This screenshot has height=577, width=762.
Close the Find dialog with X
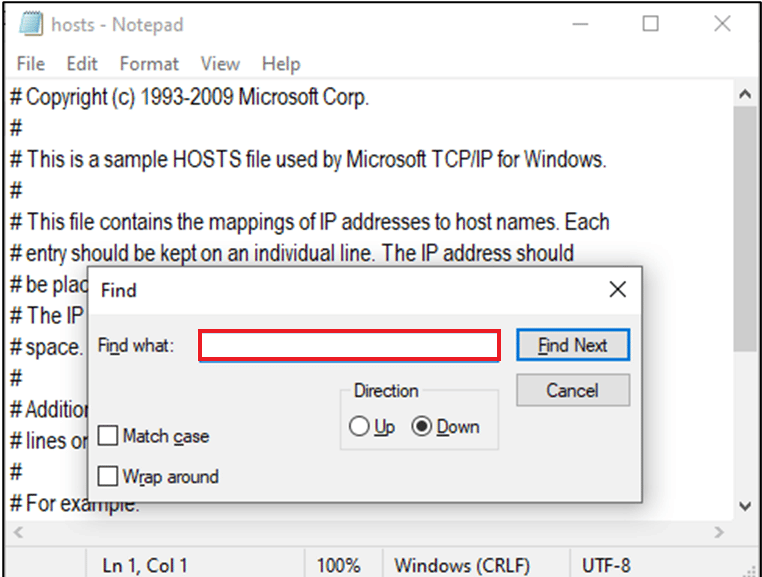(x=618, y=290)
